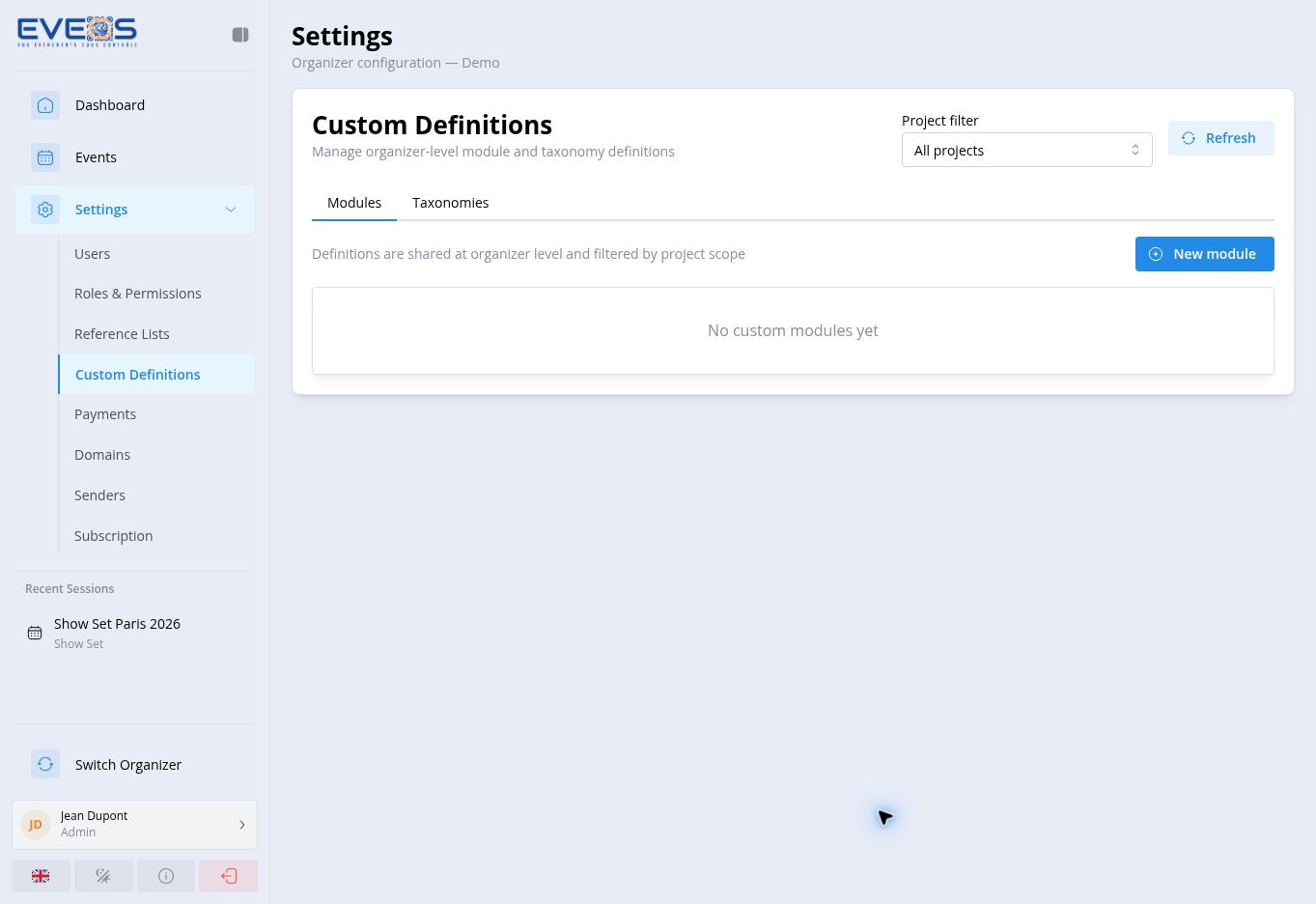Open Domains settings

click(x=155, y=455)
